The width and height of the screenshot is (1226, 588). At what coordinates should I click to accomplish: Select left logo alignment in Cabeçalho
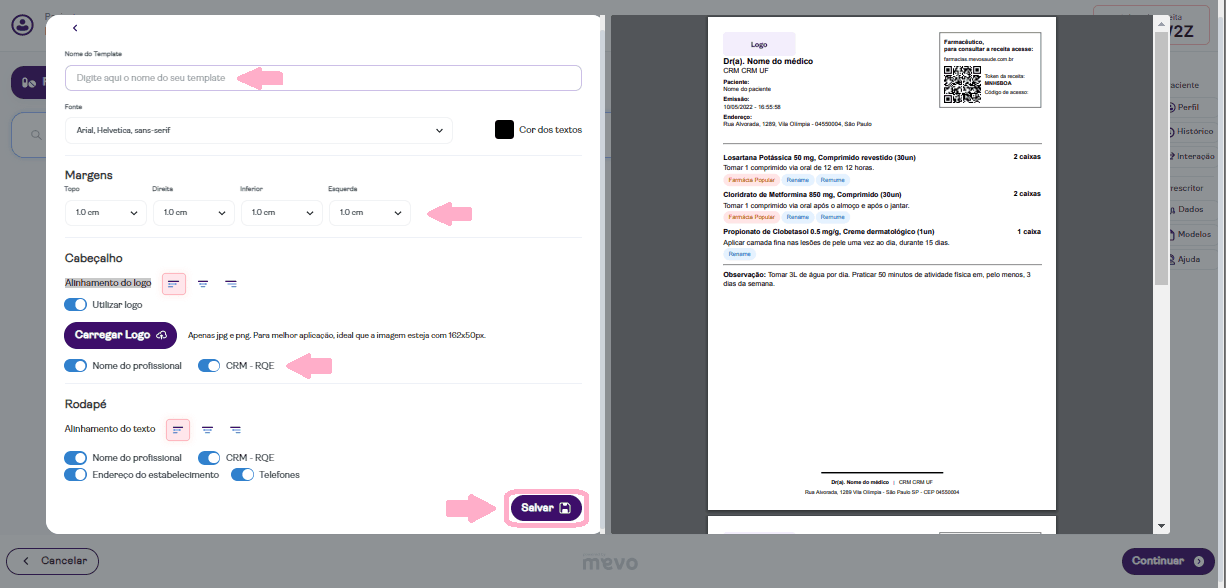pos(175,284)
